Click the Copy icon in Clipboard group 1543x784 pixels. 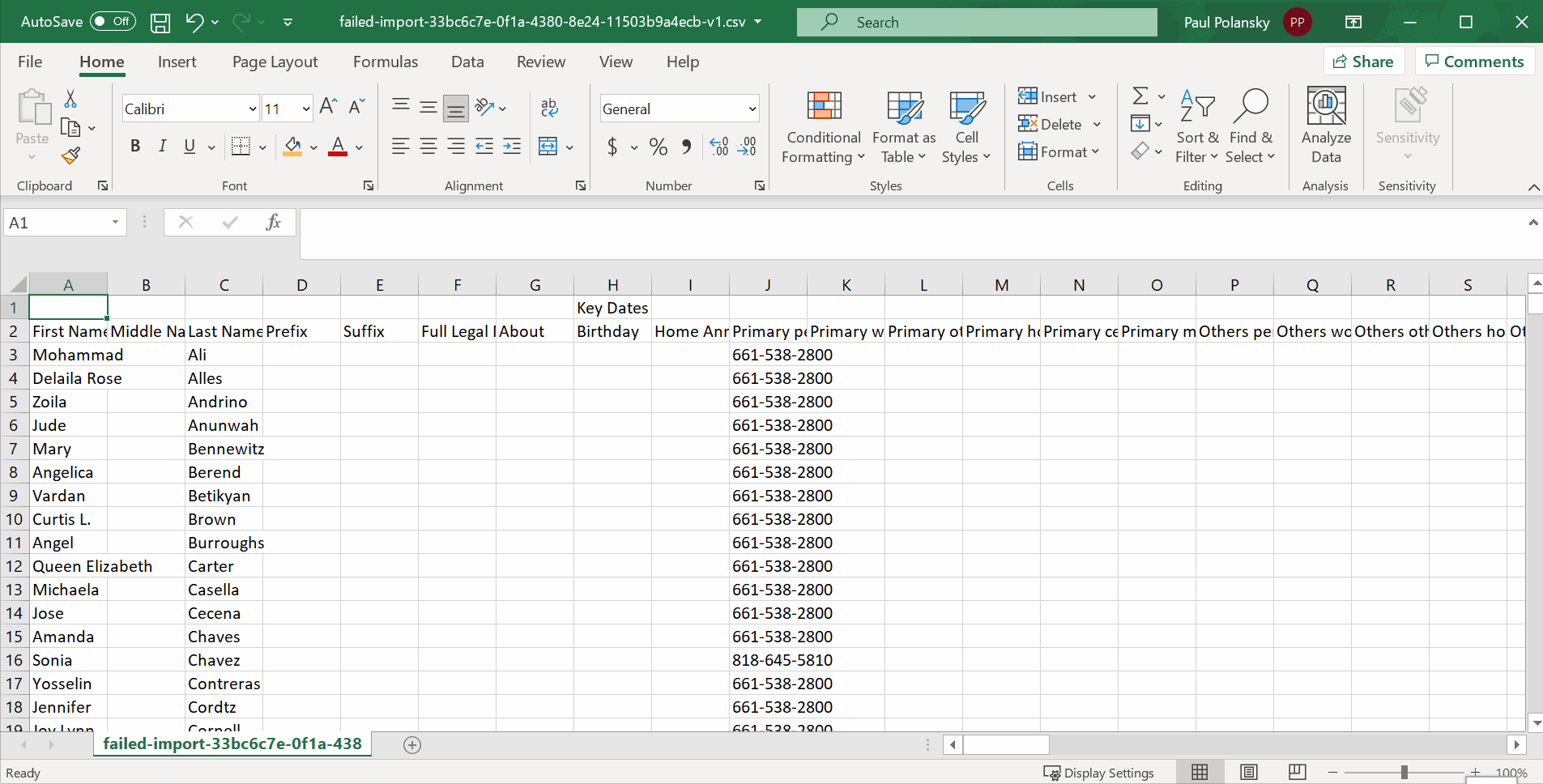[70, 127]
